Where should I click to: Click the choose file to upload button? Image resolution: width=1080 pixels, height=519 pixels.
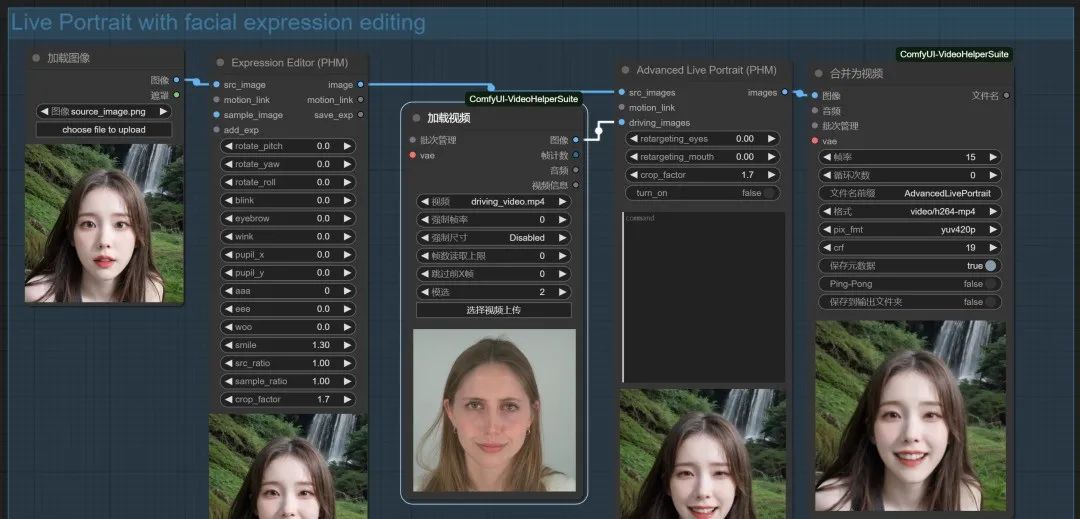pos(104,129)
